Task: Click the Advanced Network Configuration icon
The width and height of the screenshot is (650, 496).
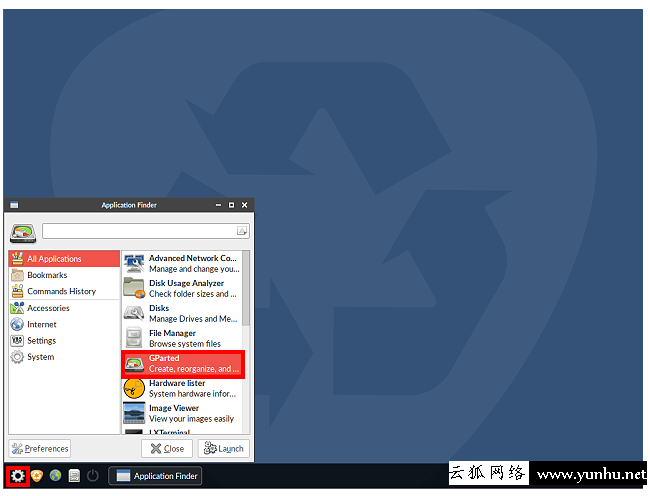Action: pos(134,264)
